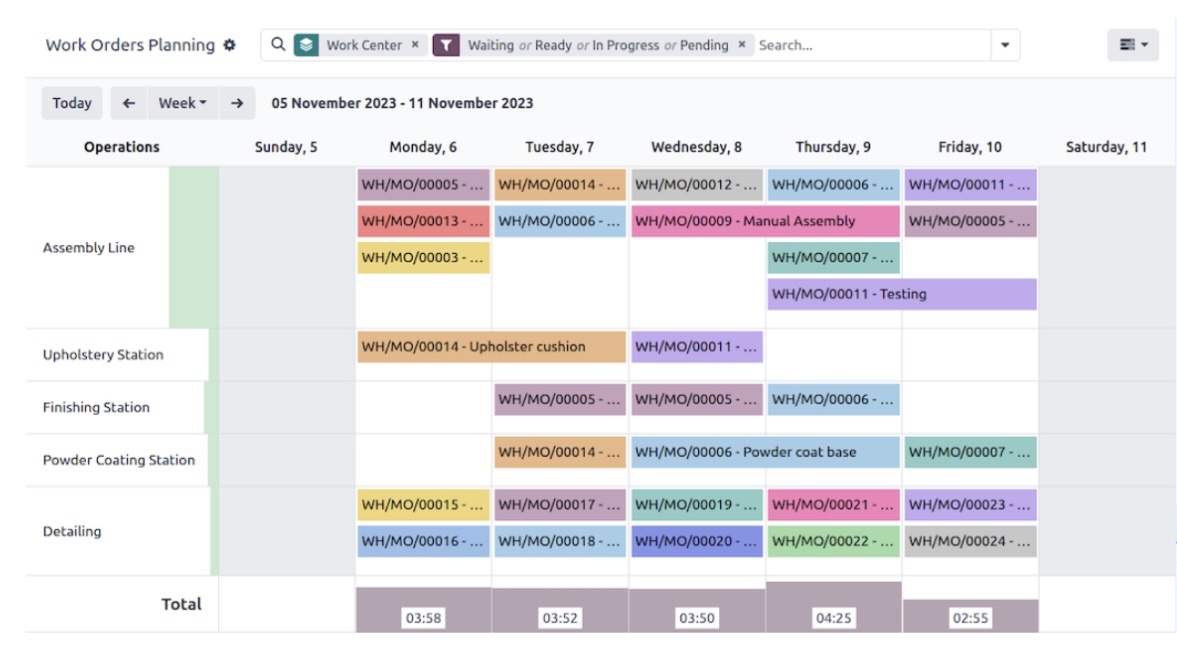Open WH/MO/00014 - Upholster cushion bar
The image size is (1177, 657).
[x=491, y=347]
